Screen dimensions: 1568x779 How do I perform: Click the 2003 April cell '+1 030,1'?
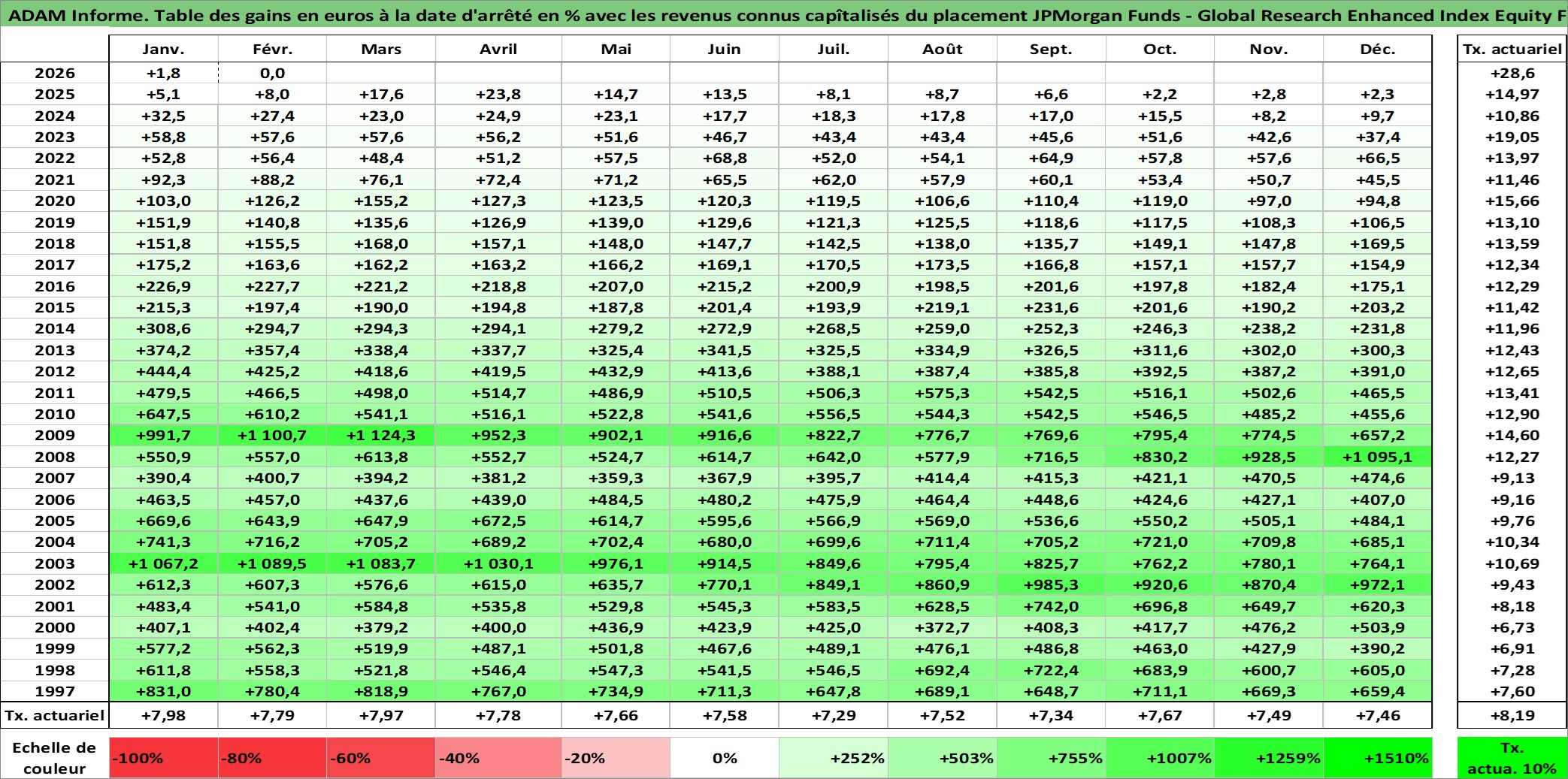click(x=498, y=563)
